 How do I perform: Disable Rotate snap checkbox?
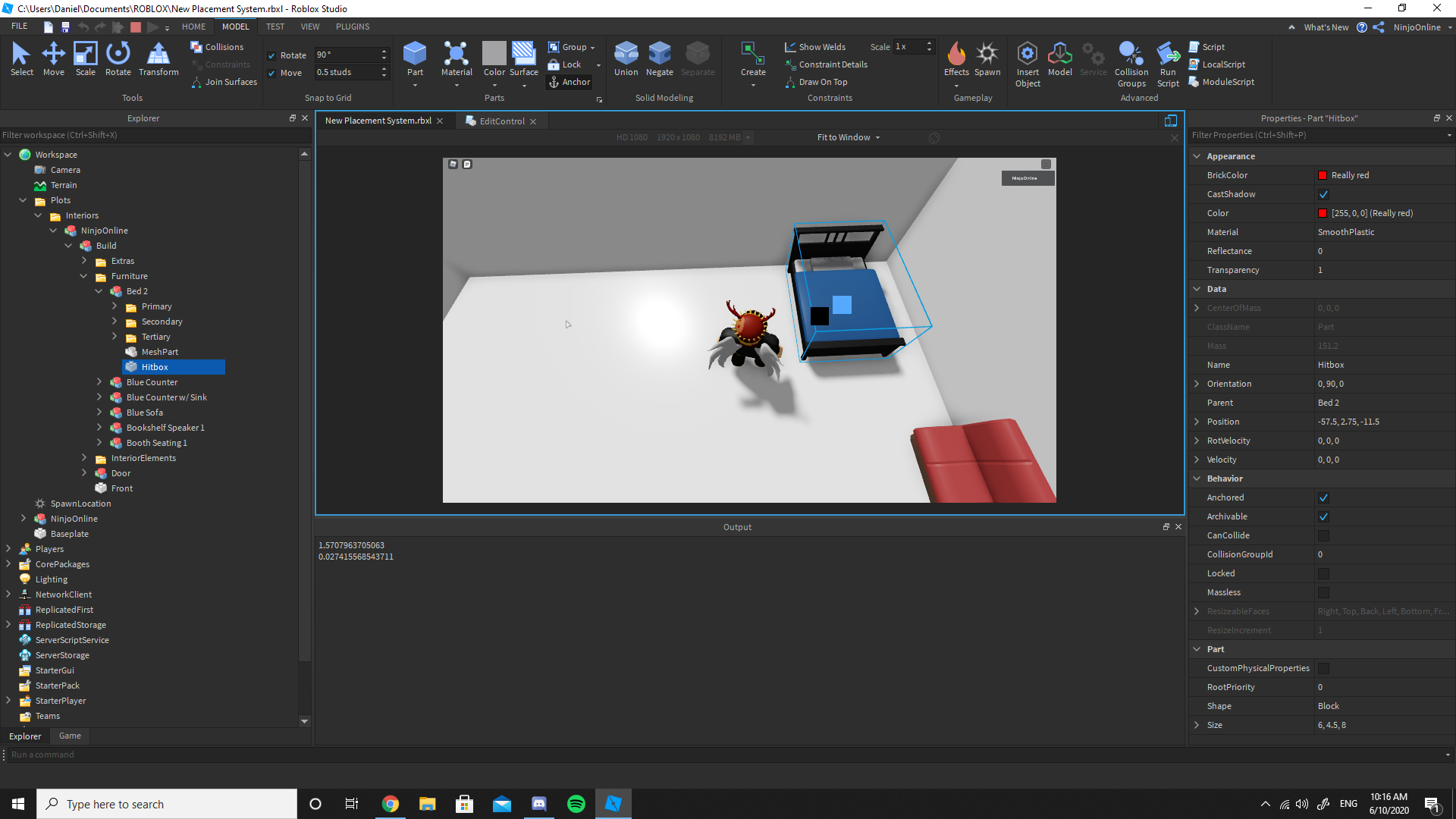coord(271,55)
